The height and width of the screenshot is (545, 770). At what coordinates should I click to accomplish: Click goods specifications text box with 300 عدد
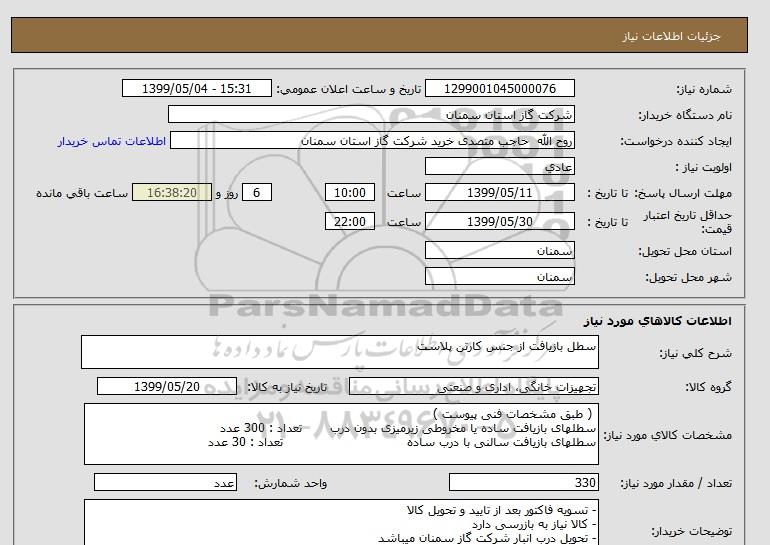click(x=341, y=434)
